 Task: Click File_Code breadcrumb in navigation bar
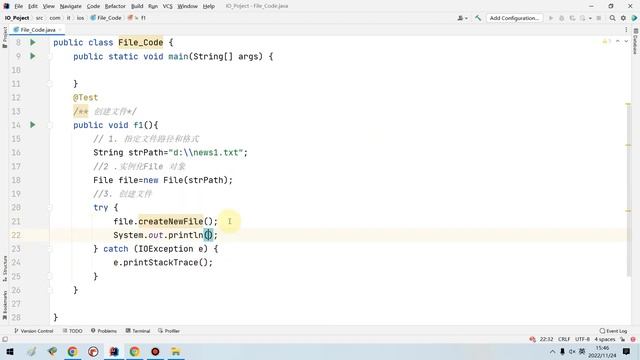coord(106,18)
